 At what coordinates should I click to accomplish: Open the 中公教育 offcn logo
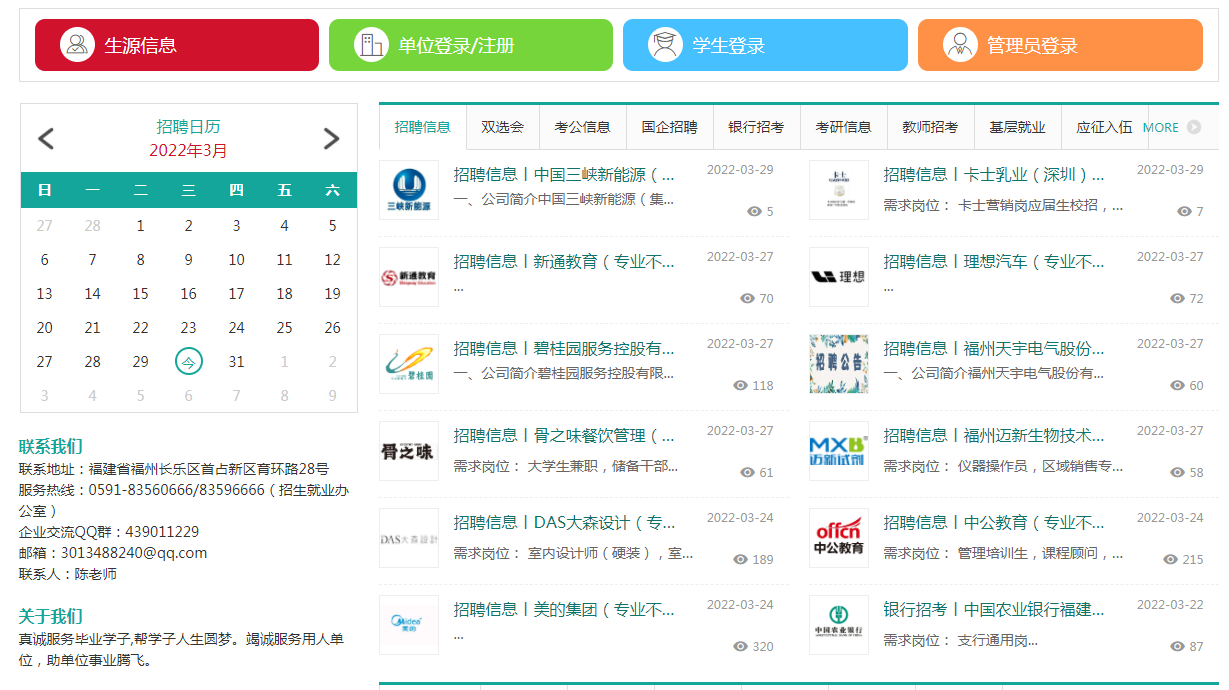839,538
